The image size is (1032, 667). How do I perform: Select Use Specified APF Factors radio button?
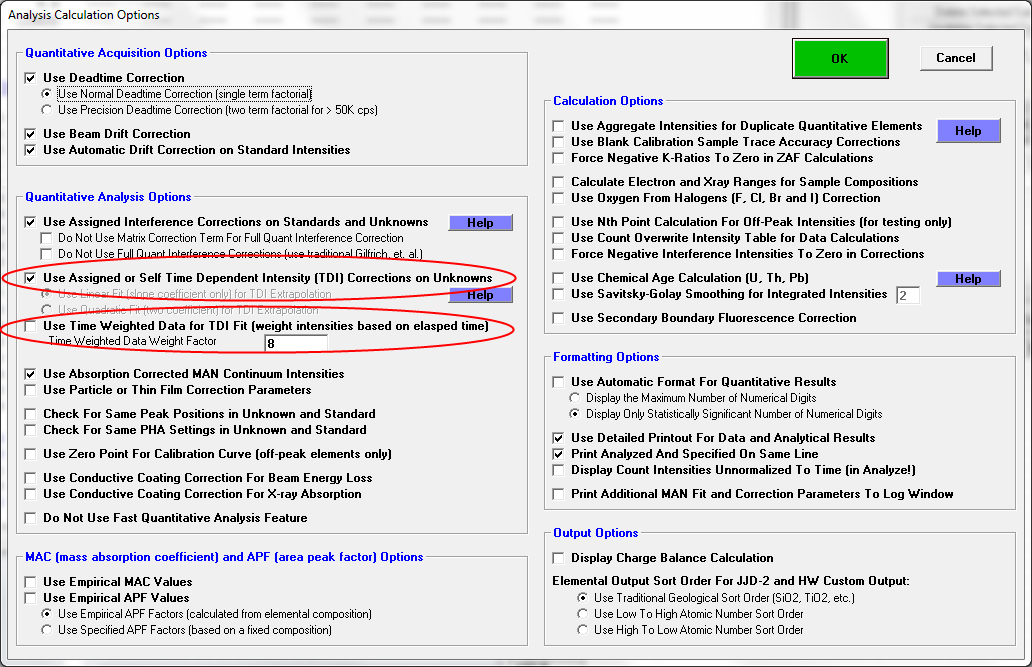[x=47, y=630]
